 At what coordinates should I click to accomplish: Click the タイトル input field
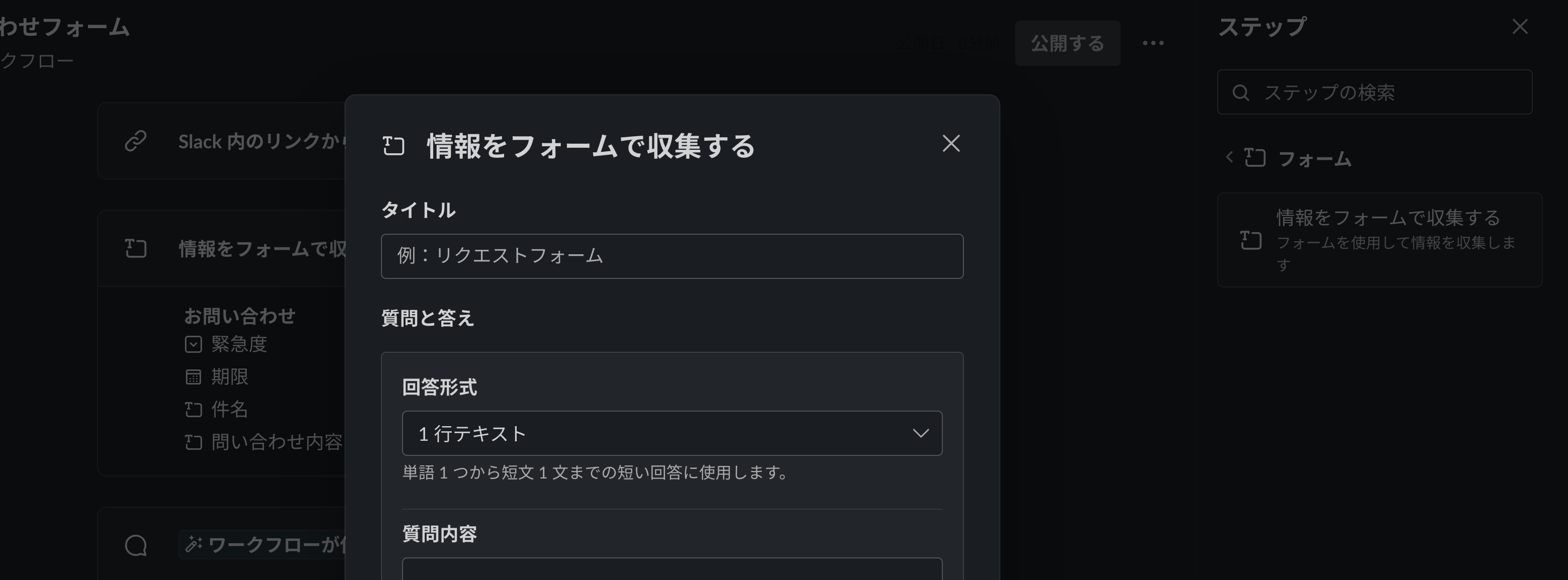672,256
